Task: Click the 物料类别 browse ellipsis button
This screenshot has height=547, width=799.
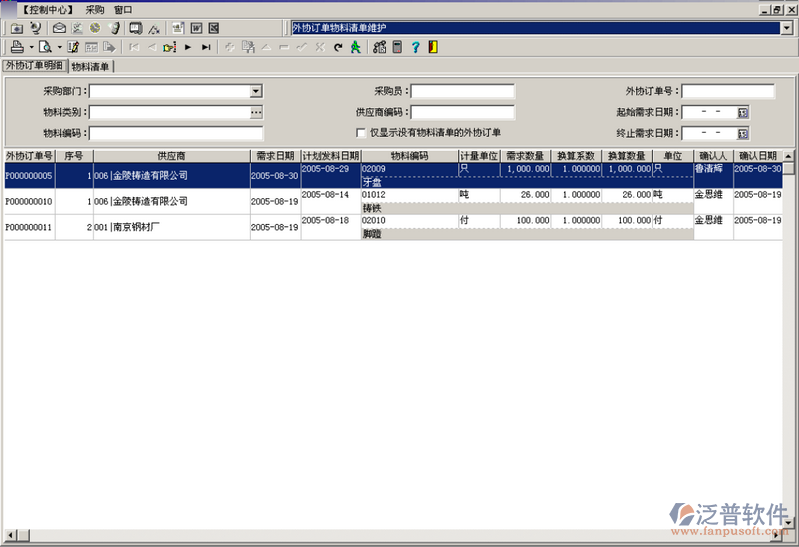Action: [256, 112]
